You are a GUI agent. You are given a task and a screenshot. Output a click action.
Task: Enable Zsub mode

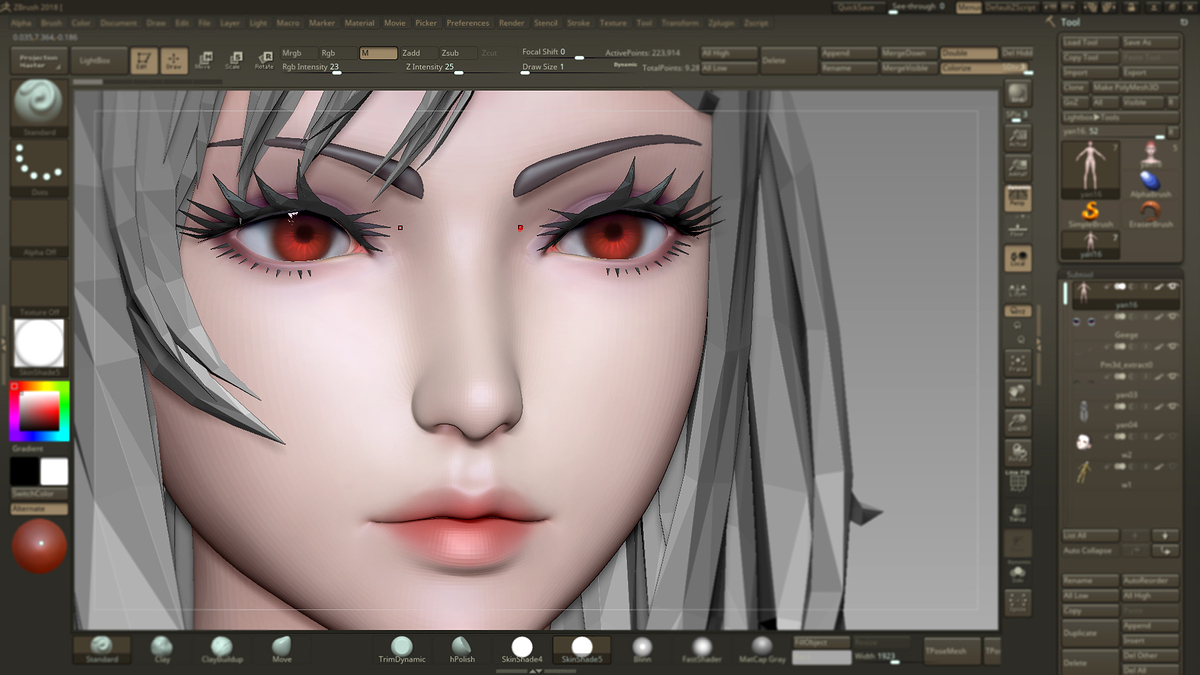tap(456, 53)
